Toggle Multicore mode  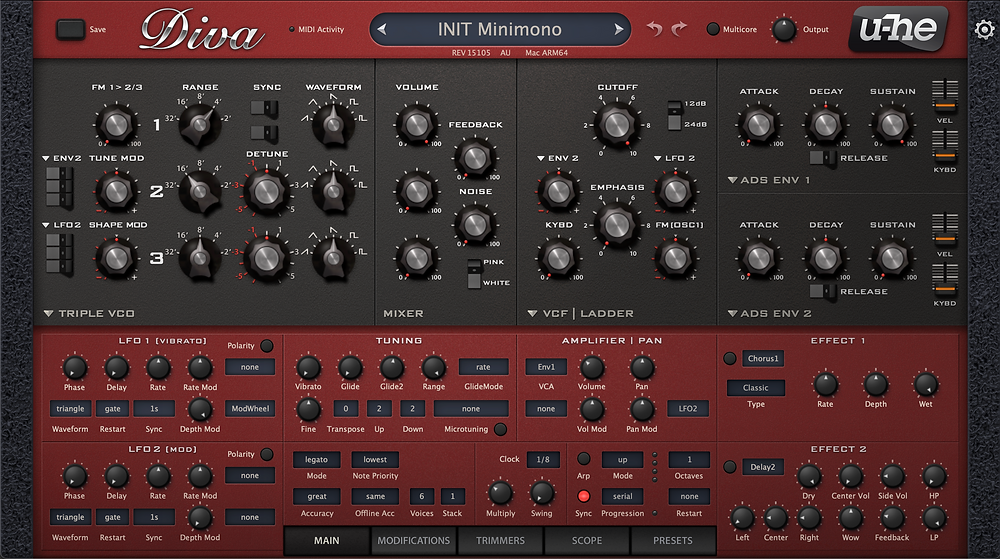coord(713,29)
